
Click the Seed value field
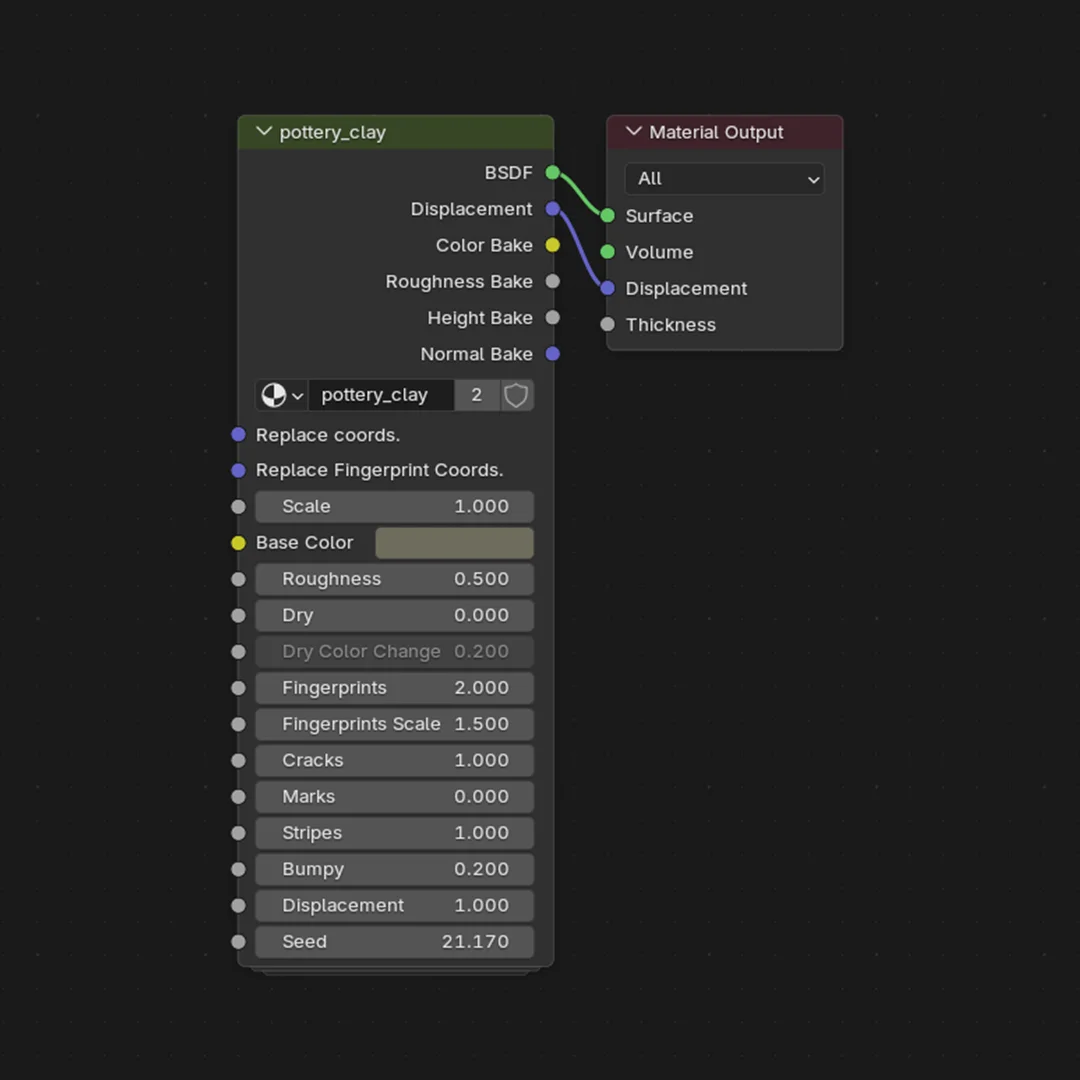click(394, 941)
